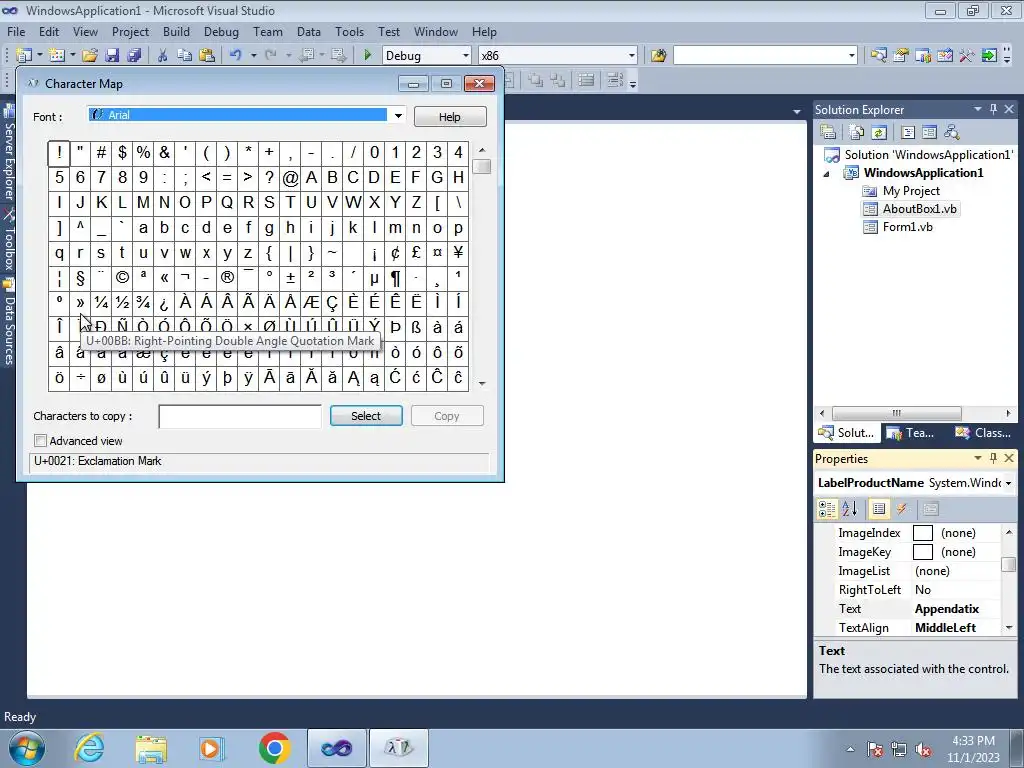Click the Paste clipboard icon
Viewport: 1024px width, 768px height.
207,56
